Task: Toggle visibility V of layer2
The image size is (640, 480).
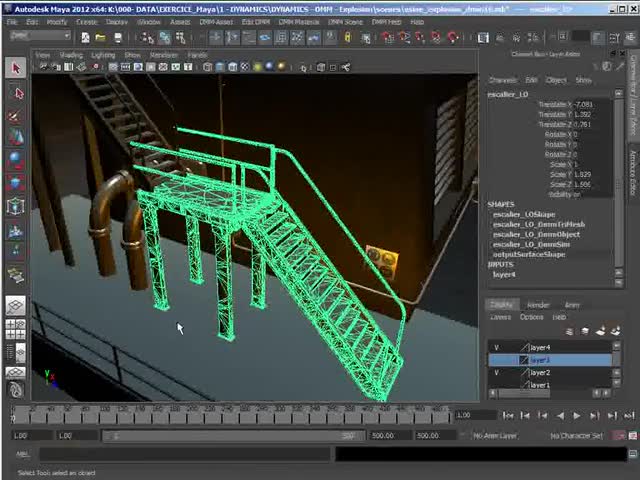Action: coord(497,372)
